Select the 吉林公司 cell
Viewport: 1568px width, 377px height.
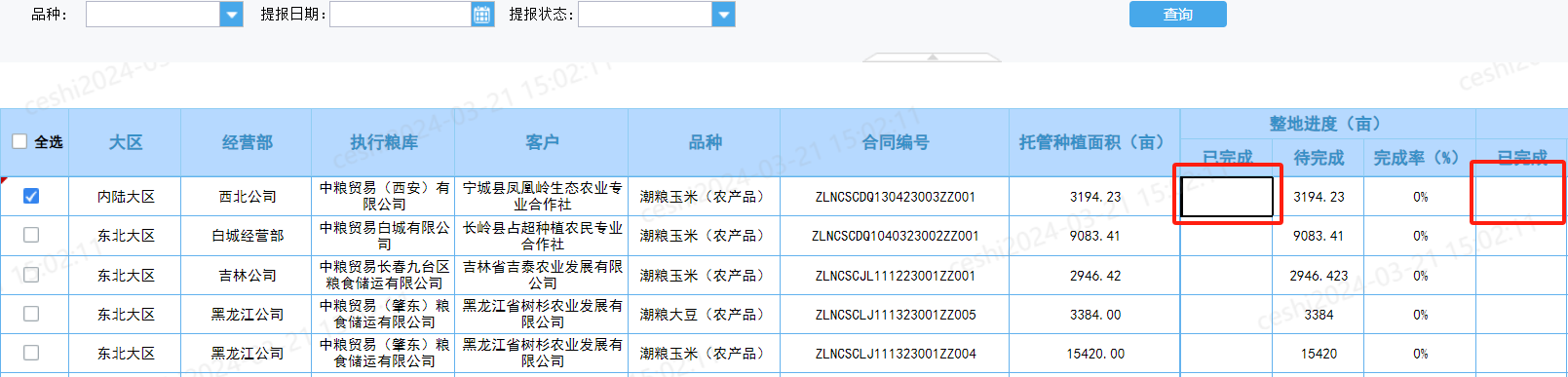click(x=247, y=276)
